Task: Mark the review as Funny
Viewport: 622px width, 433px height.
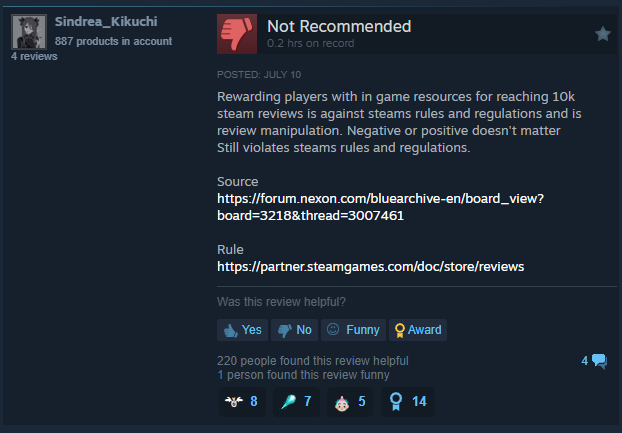Action: point(353,330)
